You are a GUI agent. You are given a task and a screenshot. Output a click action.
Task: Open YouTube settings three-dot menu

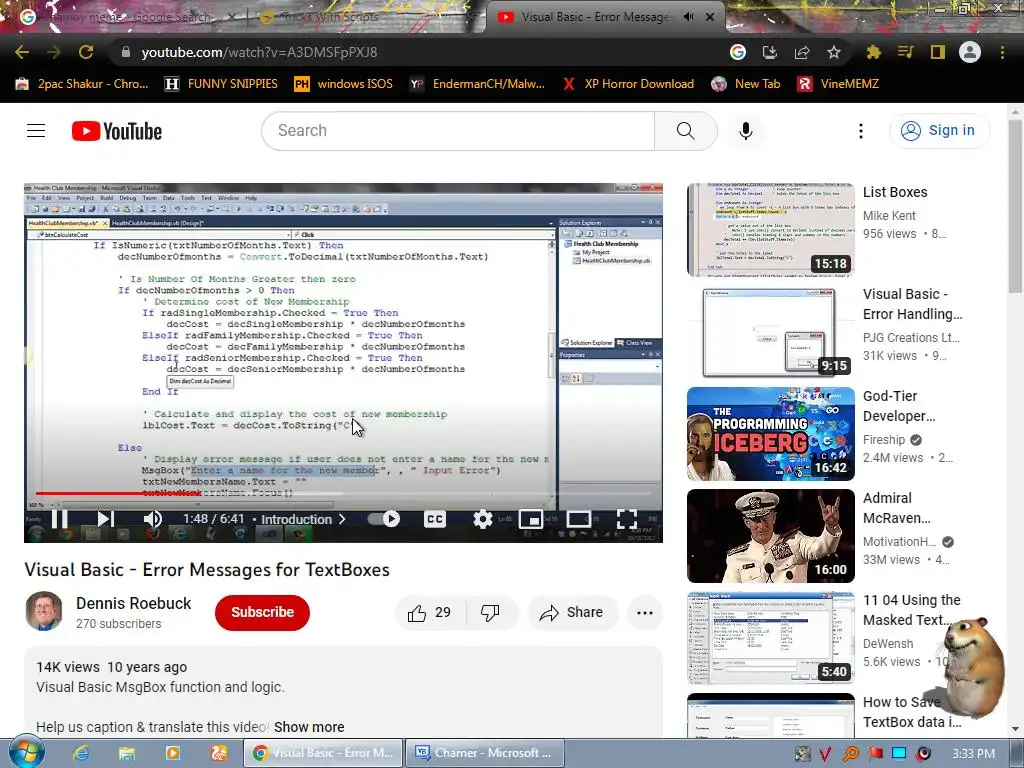[861, 131]
